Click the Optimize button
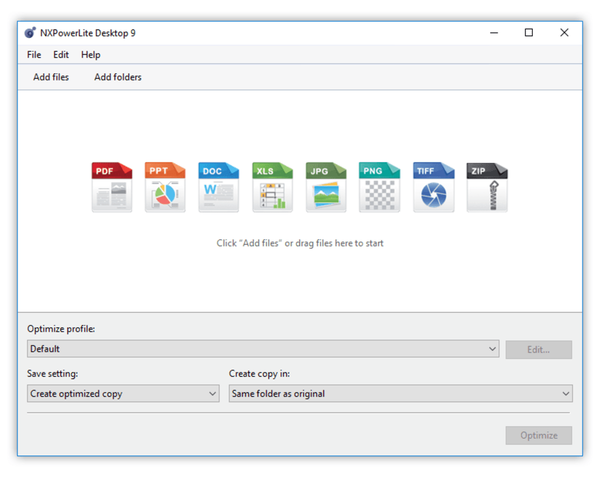Screen dimensions: 600x479 [539, 435]
